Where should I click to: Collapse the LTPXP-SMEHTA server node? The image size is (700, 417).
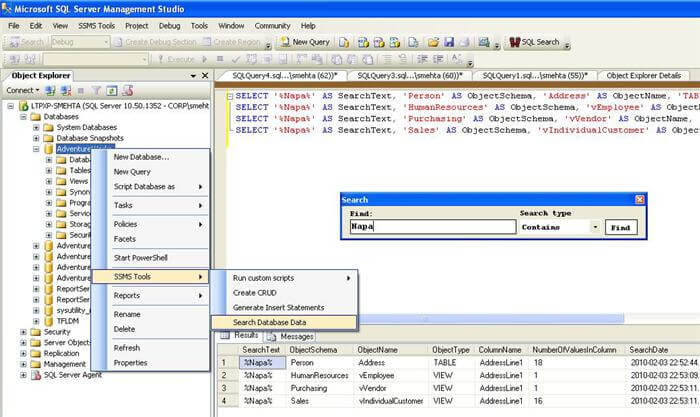11,106
